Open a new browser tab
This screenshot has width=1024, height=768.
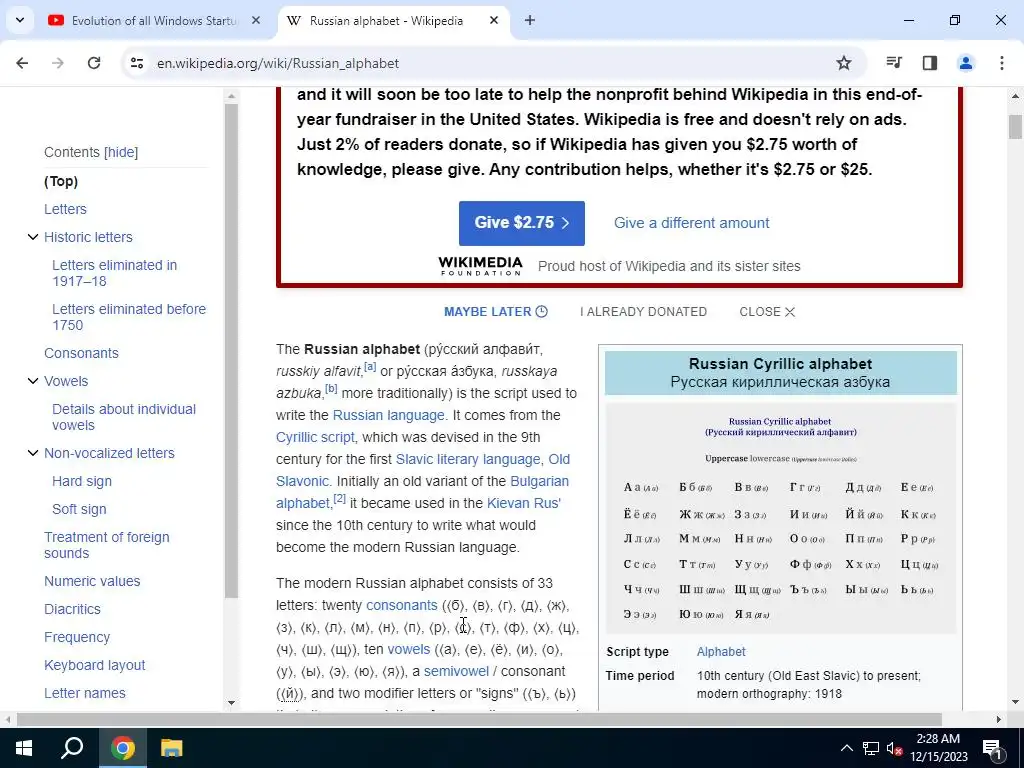click(530, 20)
